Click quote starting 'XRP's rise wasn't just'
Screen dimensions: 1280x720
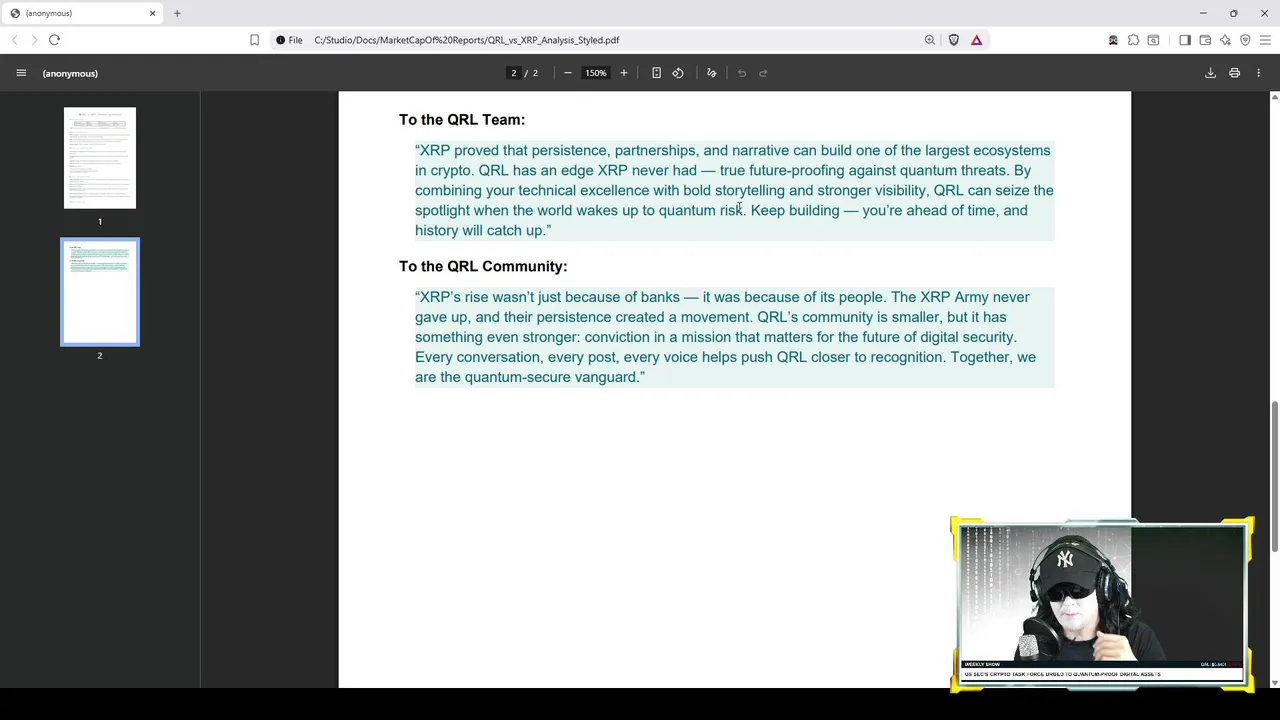(734, 337)
